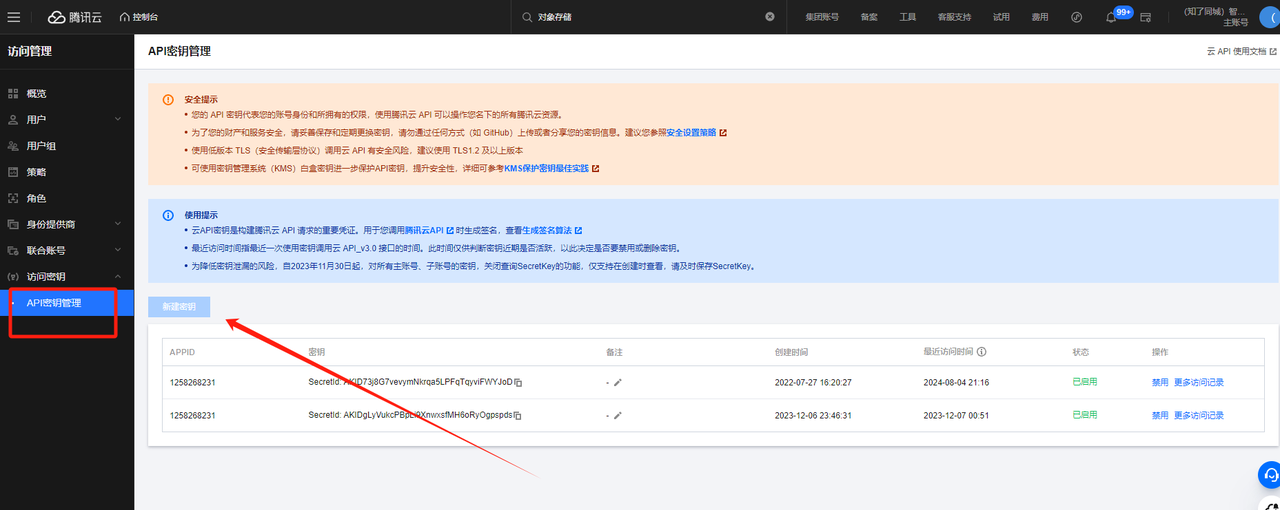Open the hamburger navigation menu

14,17
